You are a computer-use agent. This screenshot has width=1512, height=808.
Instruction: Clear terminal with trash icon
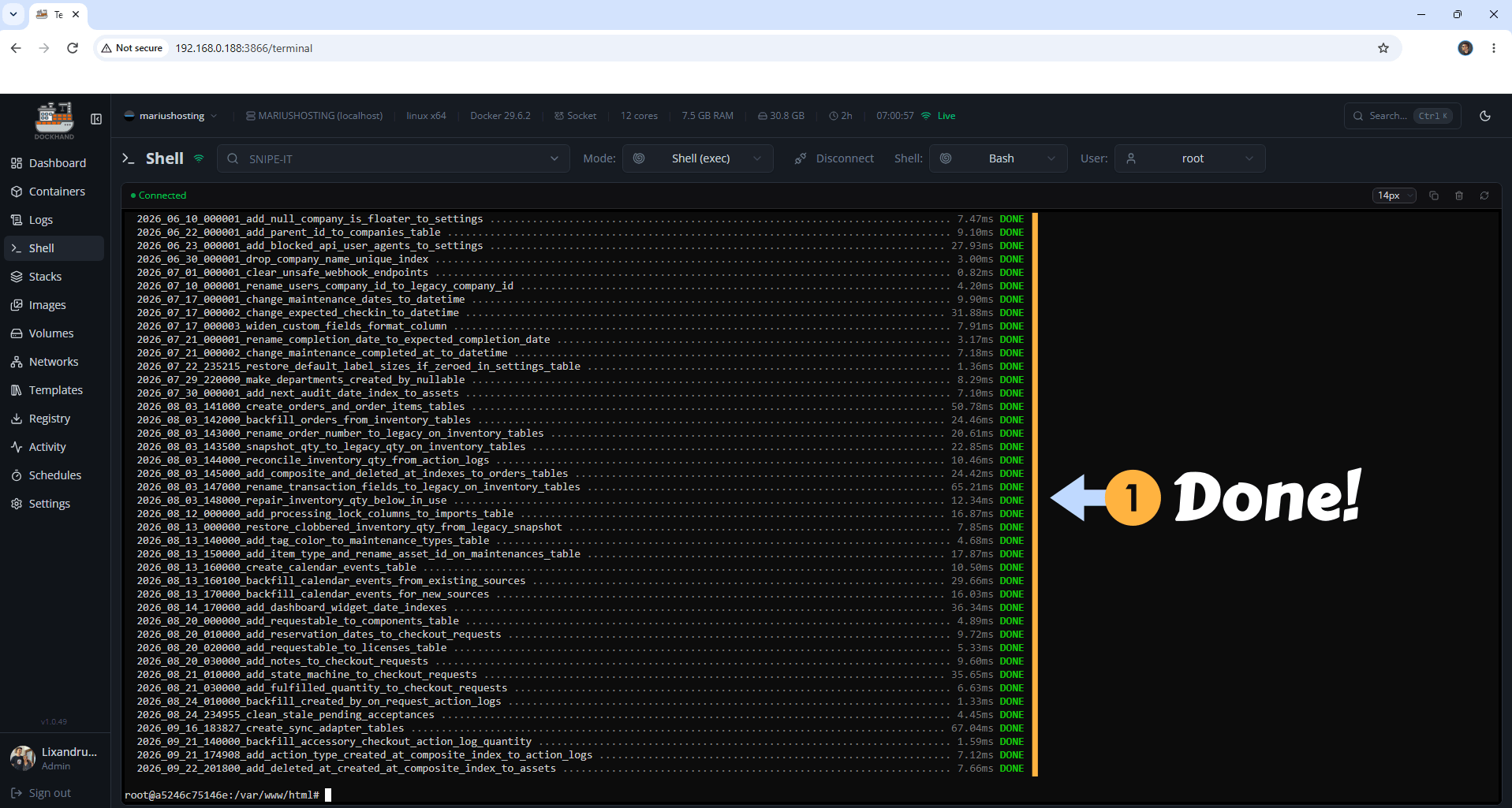coord(1459,195)
